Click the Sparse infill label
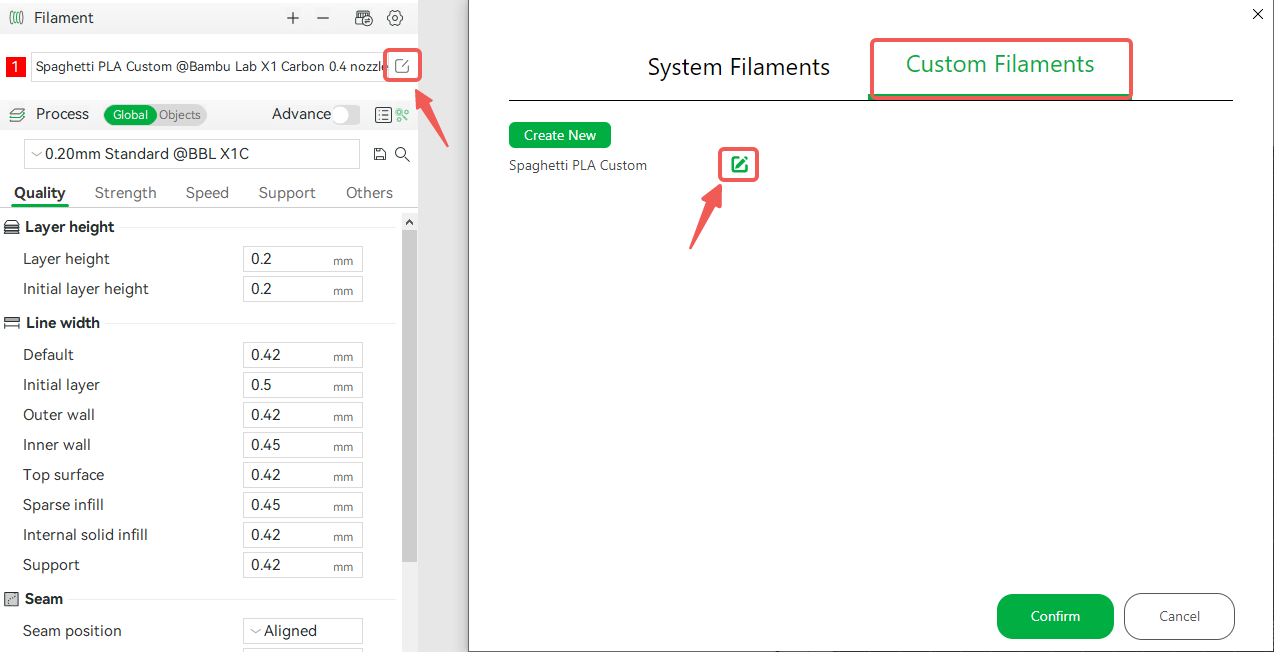 point(63,505)
